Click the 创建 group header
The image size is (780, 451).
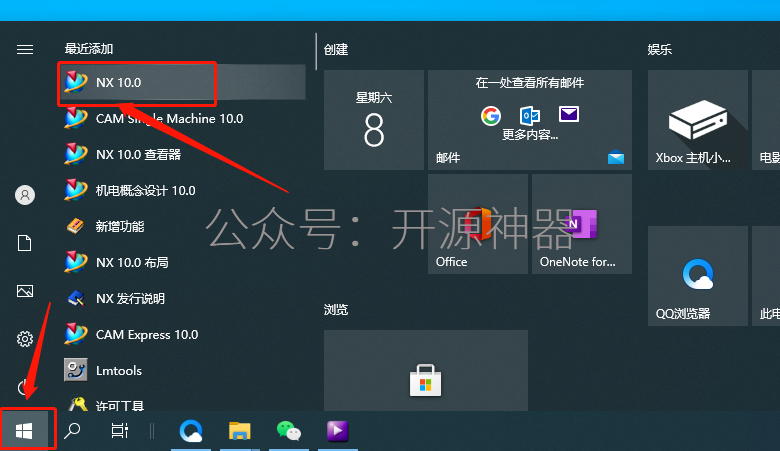(336, 50)
